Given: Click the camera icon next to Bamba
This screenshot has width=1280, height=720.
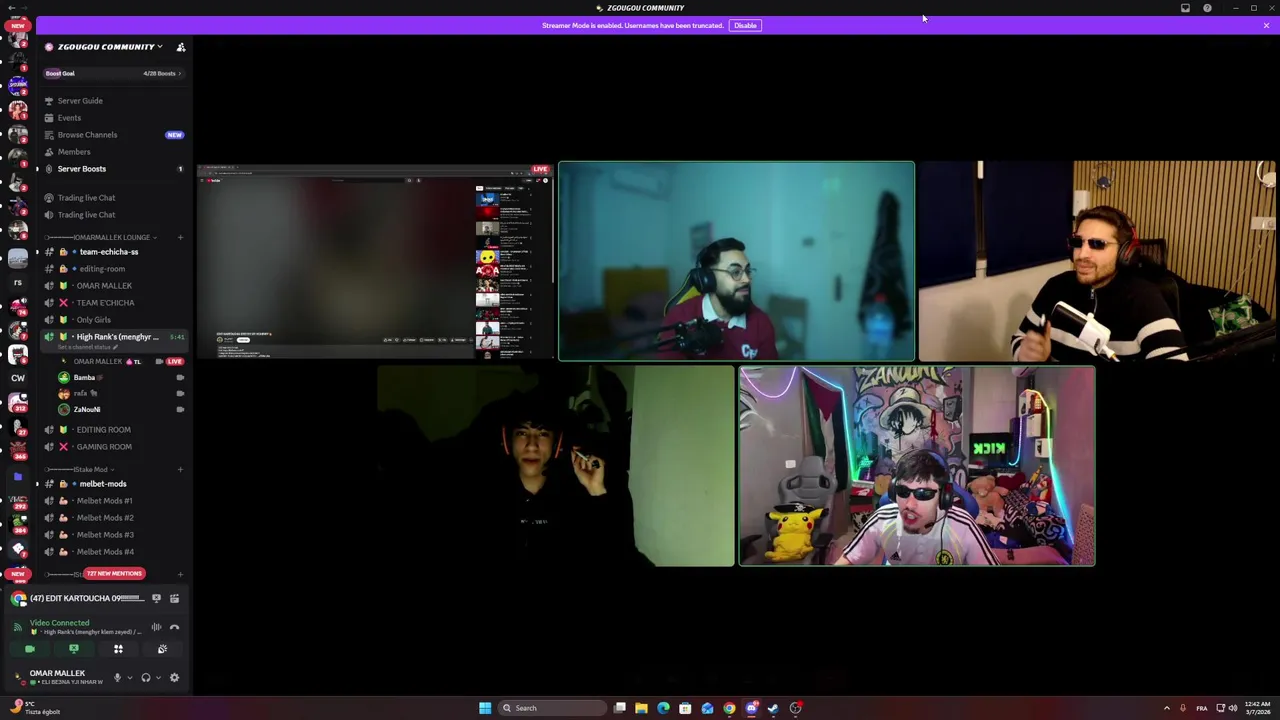Looking at the screenshot, I should 180,378.
